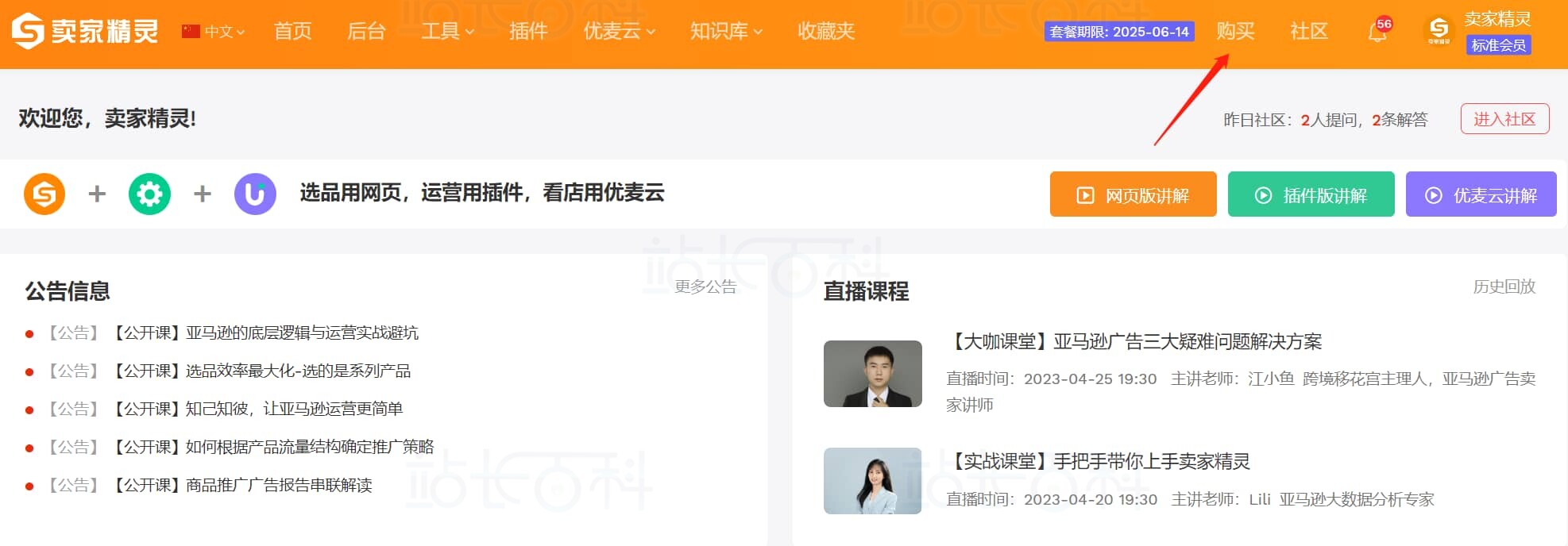The image size is (1568, 546).
Task: Click the 江小鱼 instructor thumbnail
Action: [x=872, y=374]
